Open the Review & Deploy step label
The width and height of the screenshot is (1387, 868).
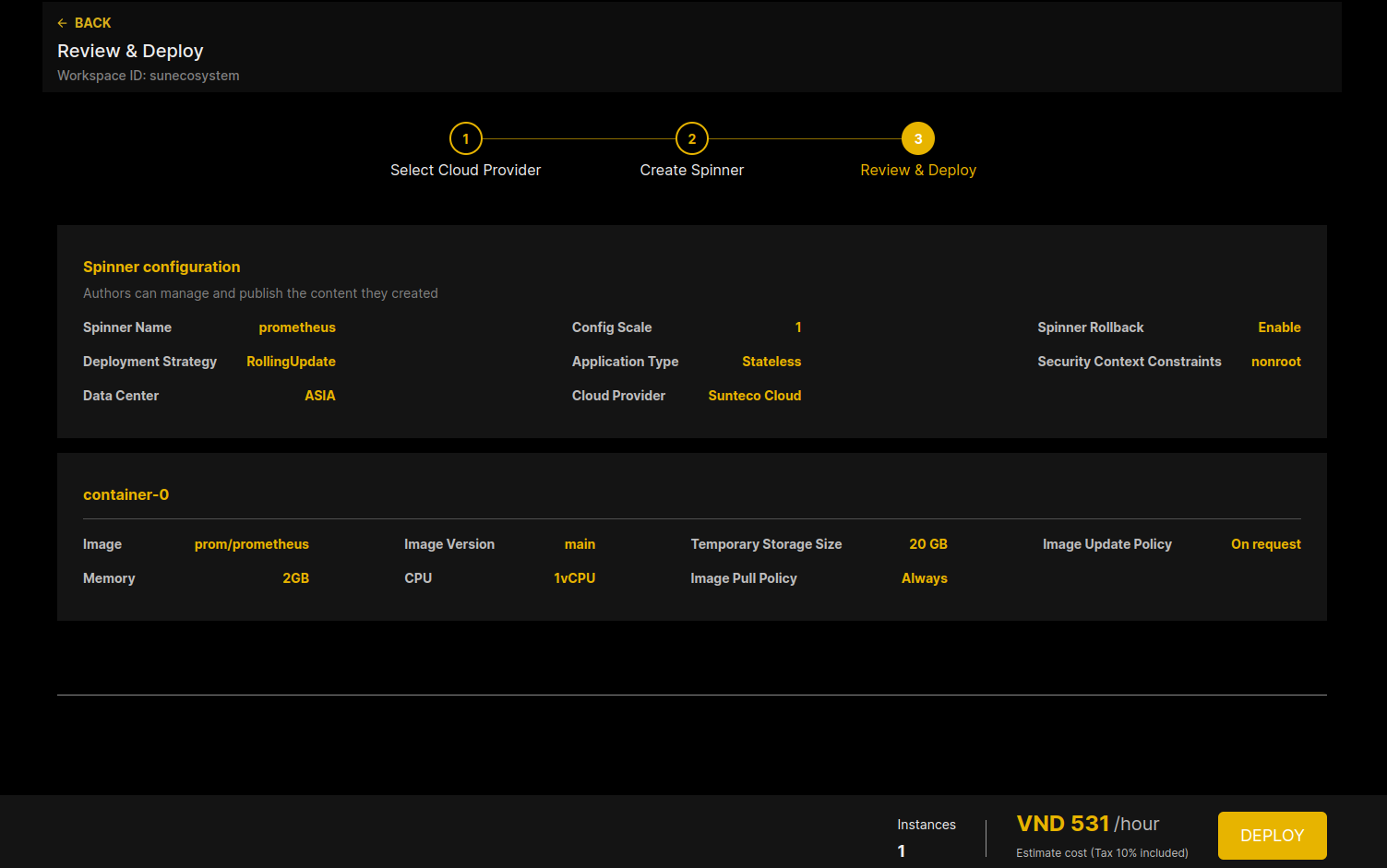(x=918, y=170)
